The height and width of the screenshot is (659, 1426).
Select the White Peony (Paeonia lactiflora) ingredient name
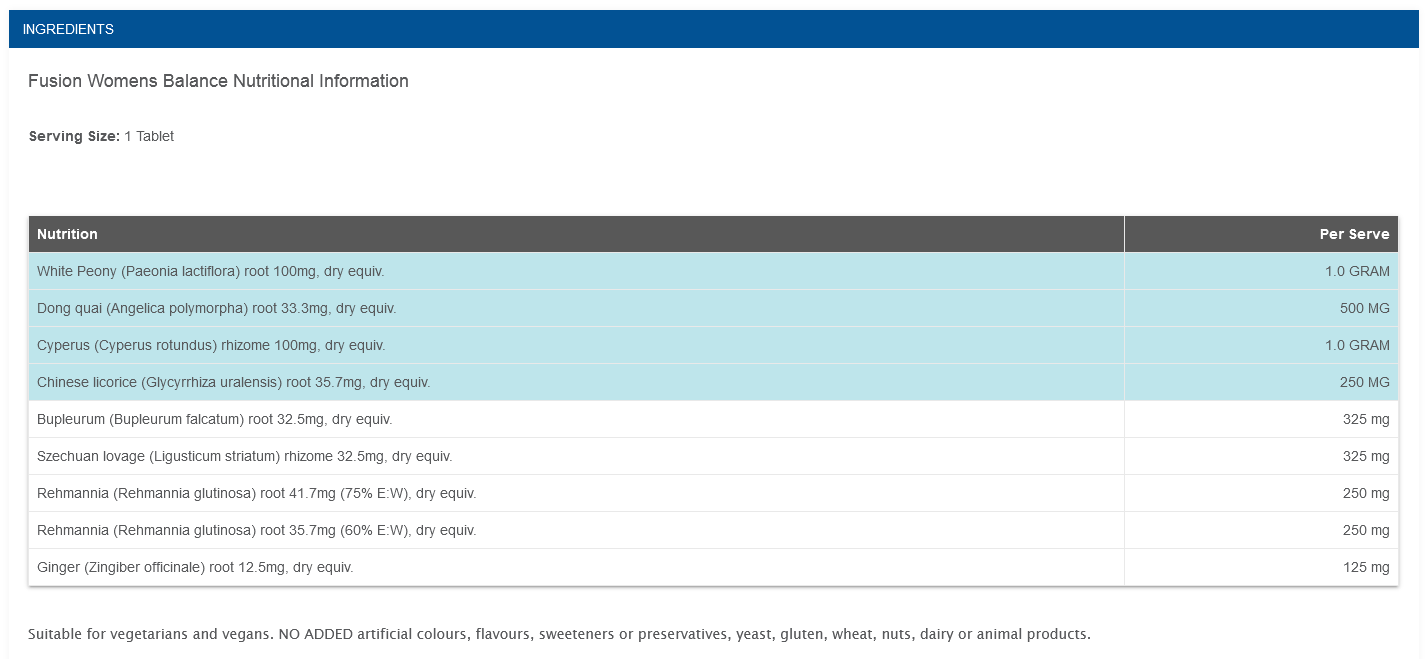tap(210, 271)
